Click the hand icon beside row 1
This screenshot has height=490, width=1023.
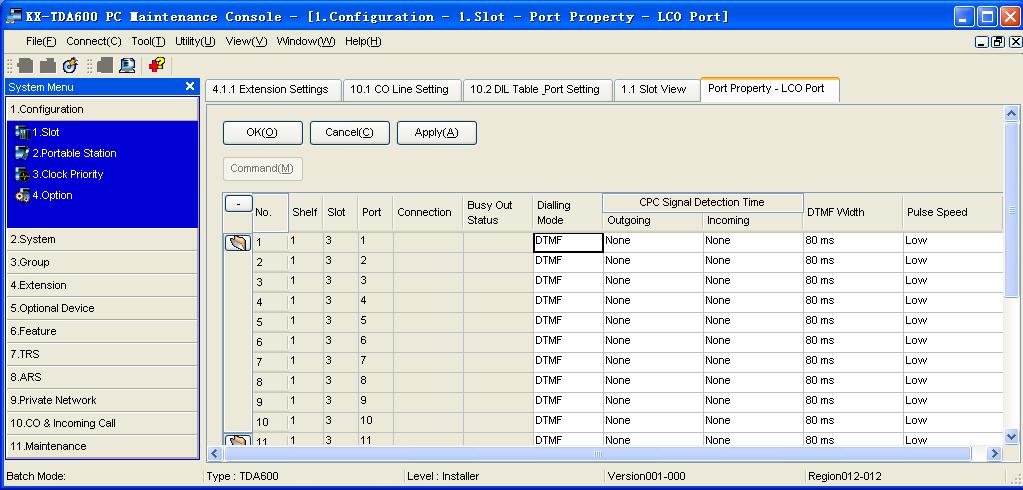237,243
